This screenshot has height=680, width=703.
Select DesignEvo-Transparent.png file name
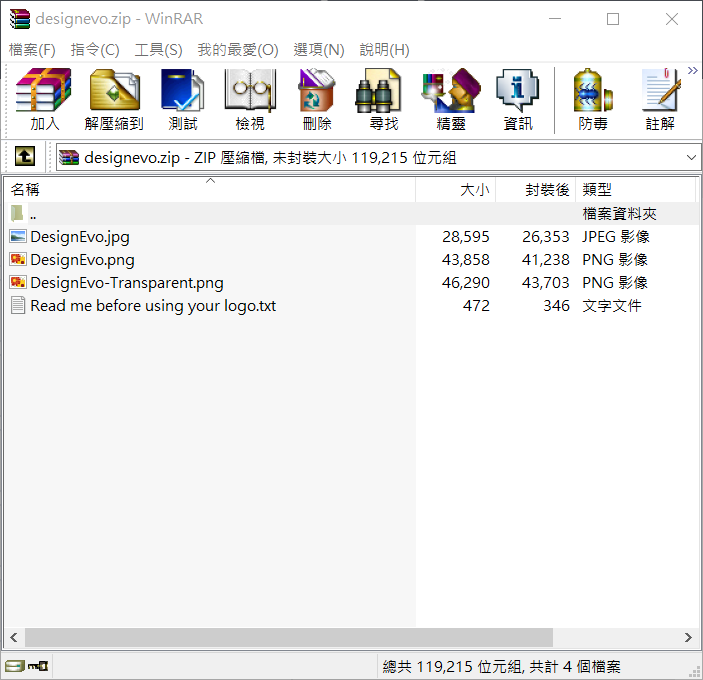127,283
